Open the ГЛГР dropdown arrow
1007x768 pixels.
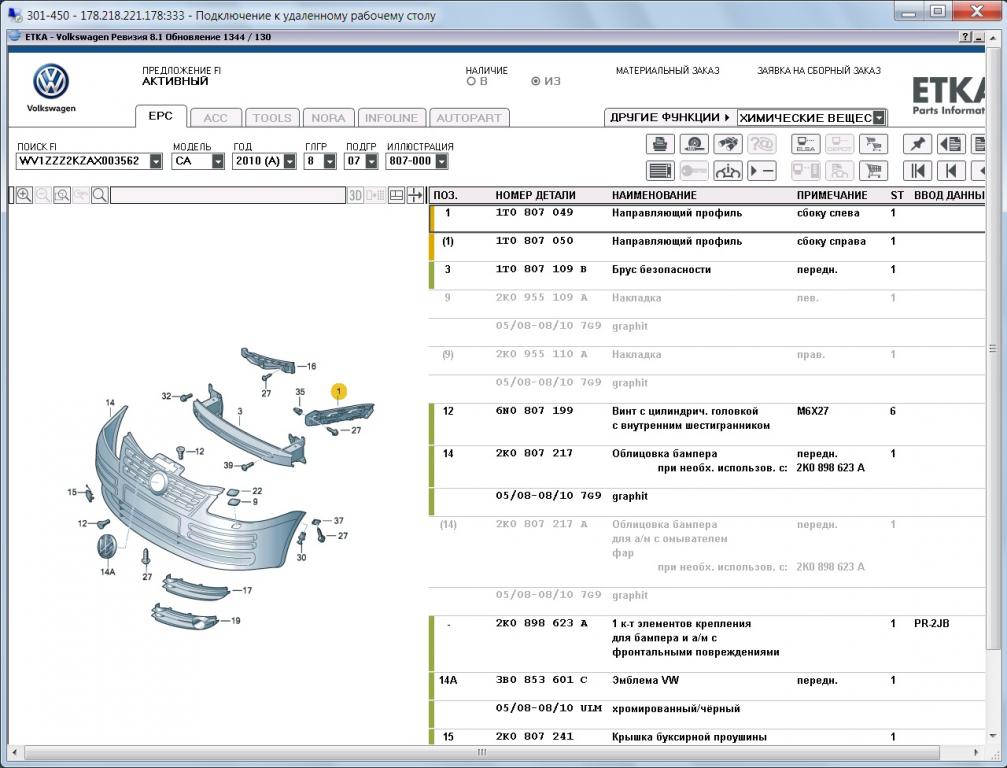click(x=330, y=161)
